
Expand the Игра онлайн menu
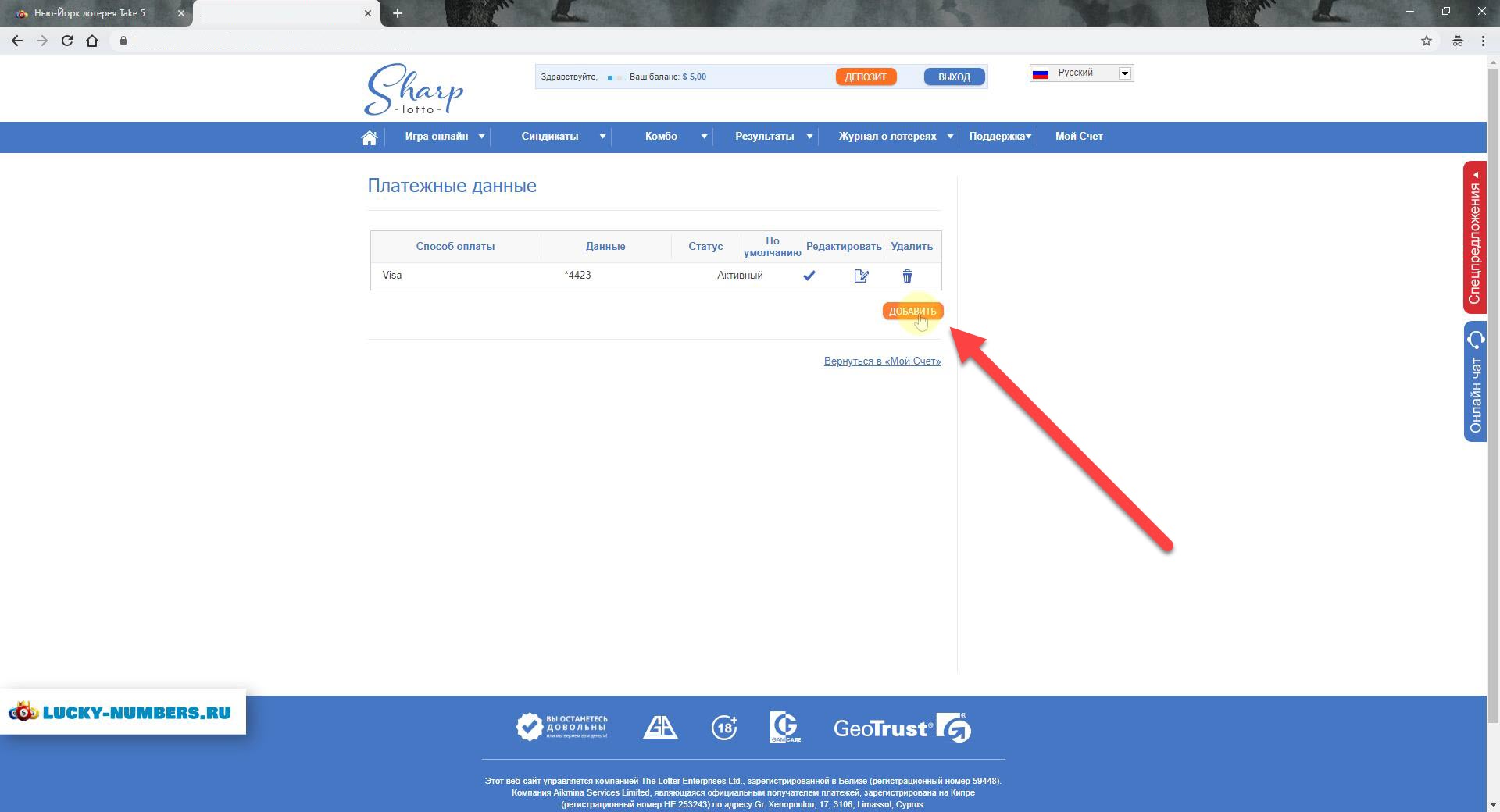tap(444, 137)
